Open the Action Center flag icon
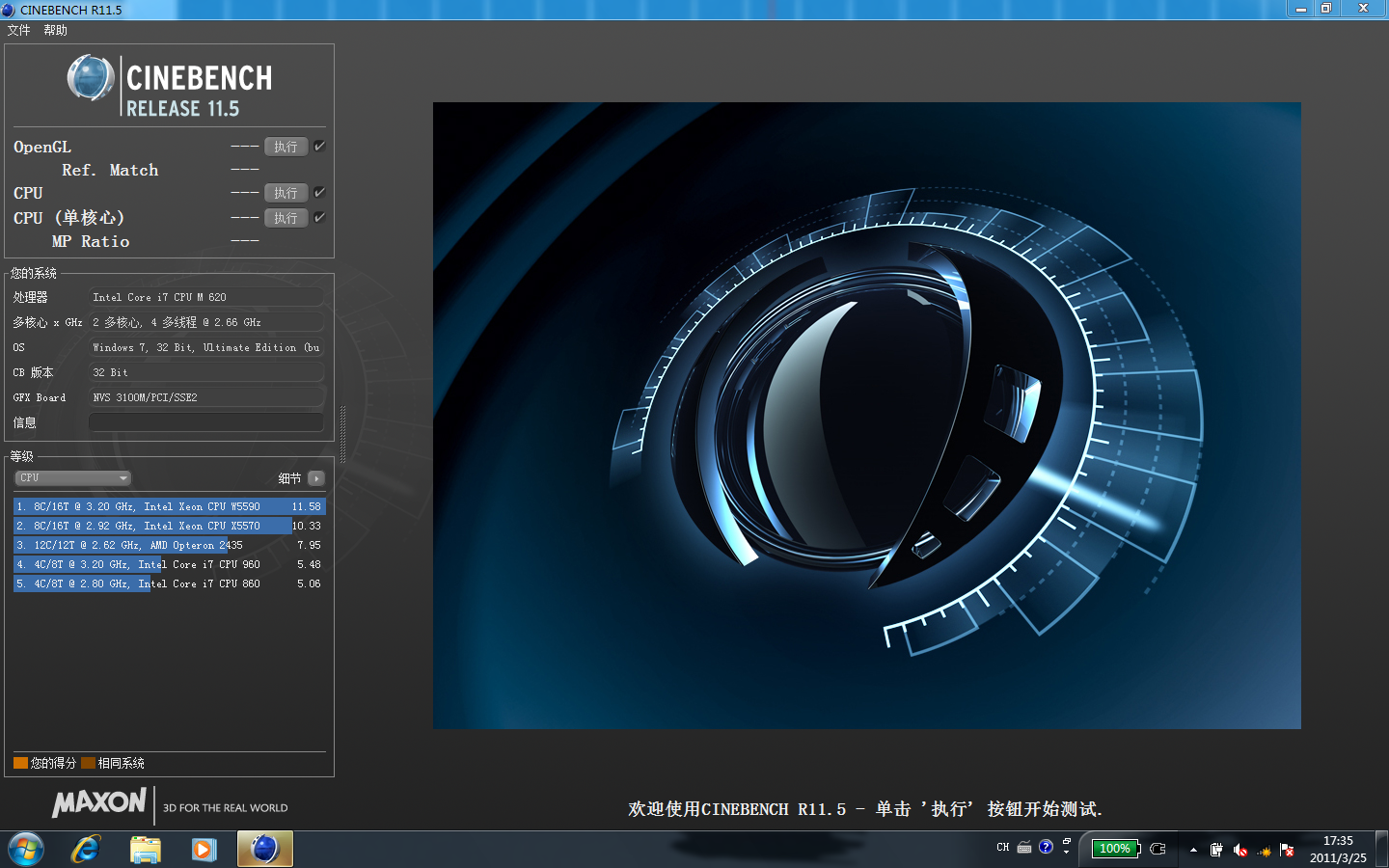 coord(1287,850)
